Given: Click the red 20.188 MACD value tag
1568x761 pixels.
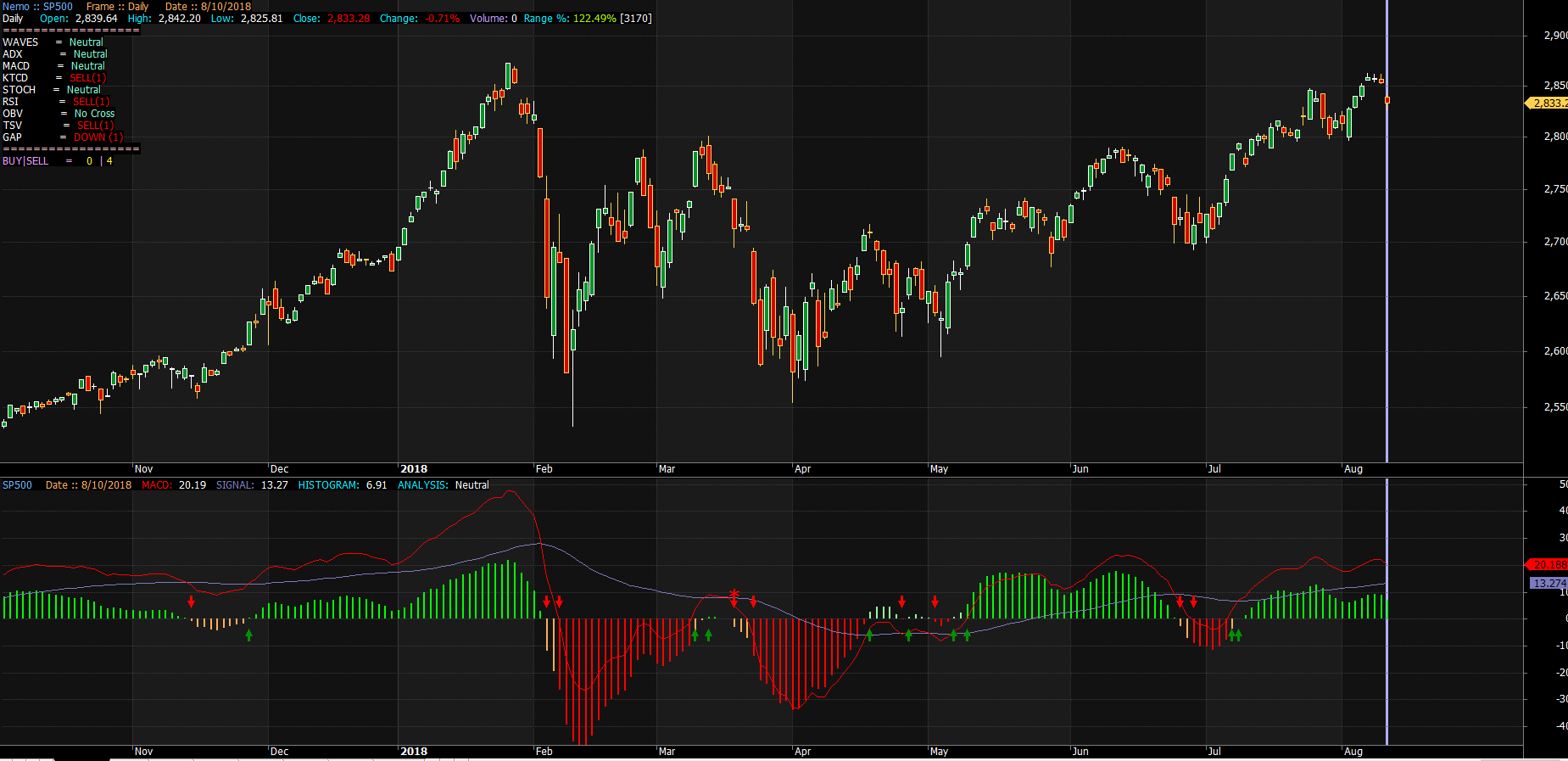Looking at the screenshot, I should (x=1548, y=564).
